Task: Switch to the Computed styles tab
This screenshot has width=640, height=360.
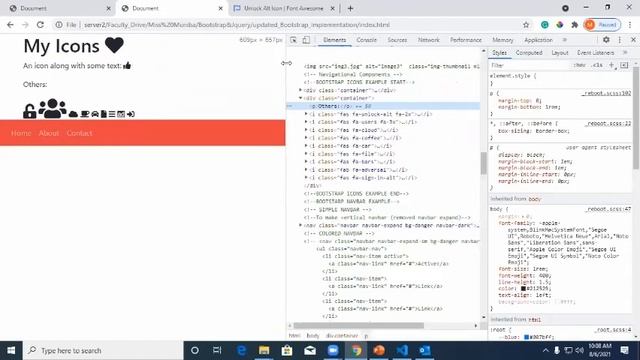Action: [529, 53]
